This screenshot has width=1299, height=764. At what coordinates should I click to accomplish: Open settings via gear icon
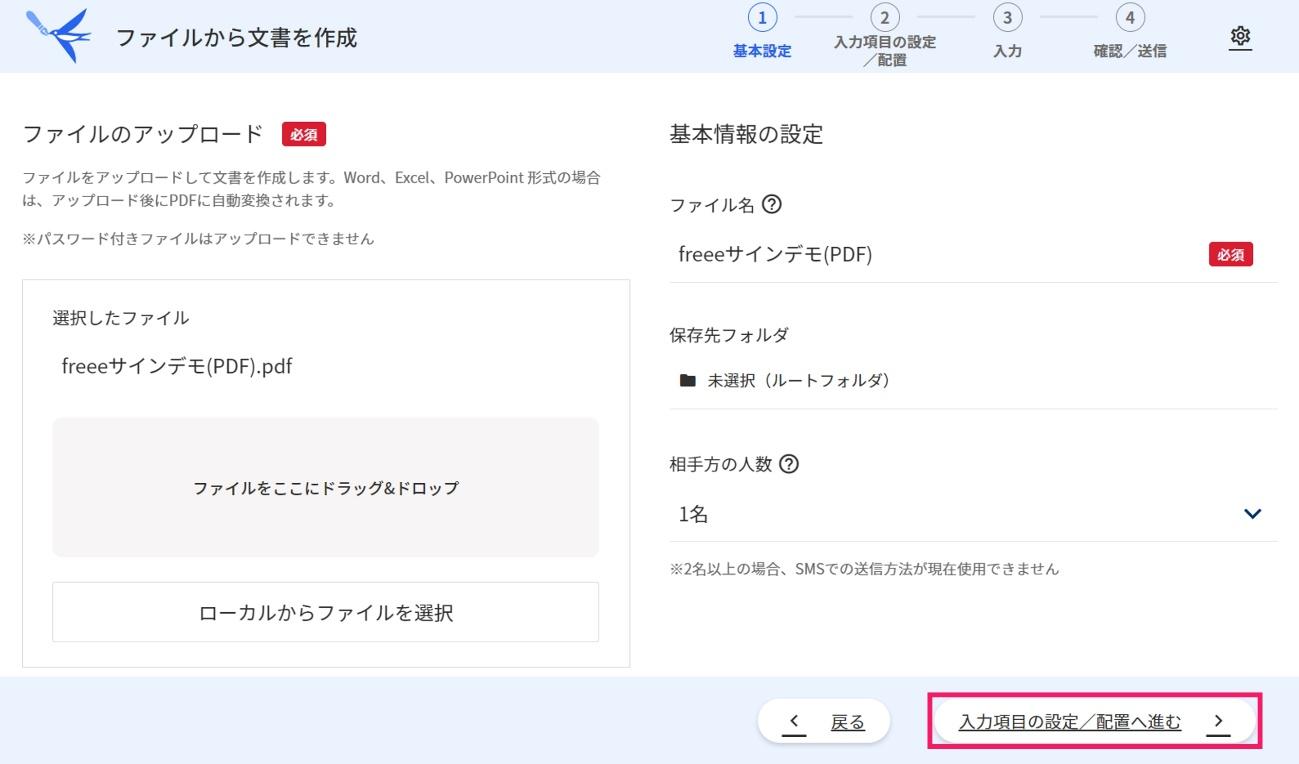pyautogui.click(x=1240, y=37)
